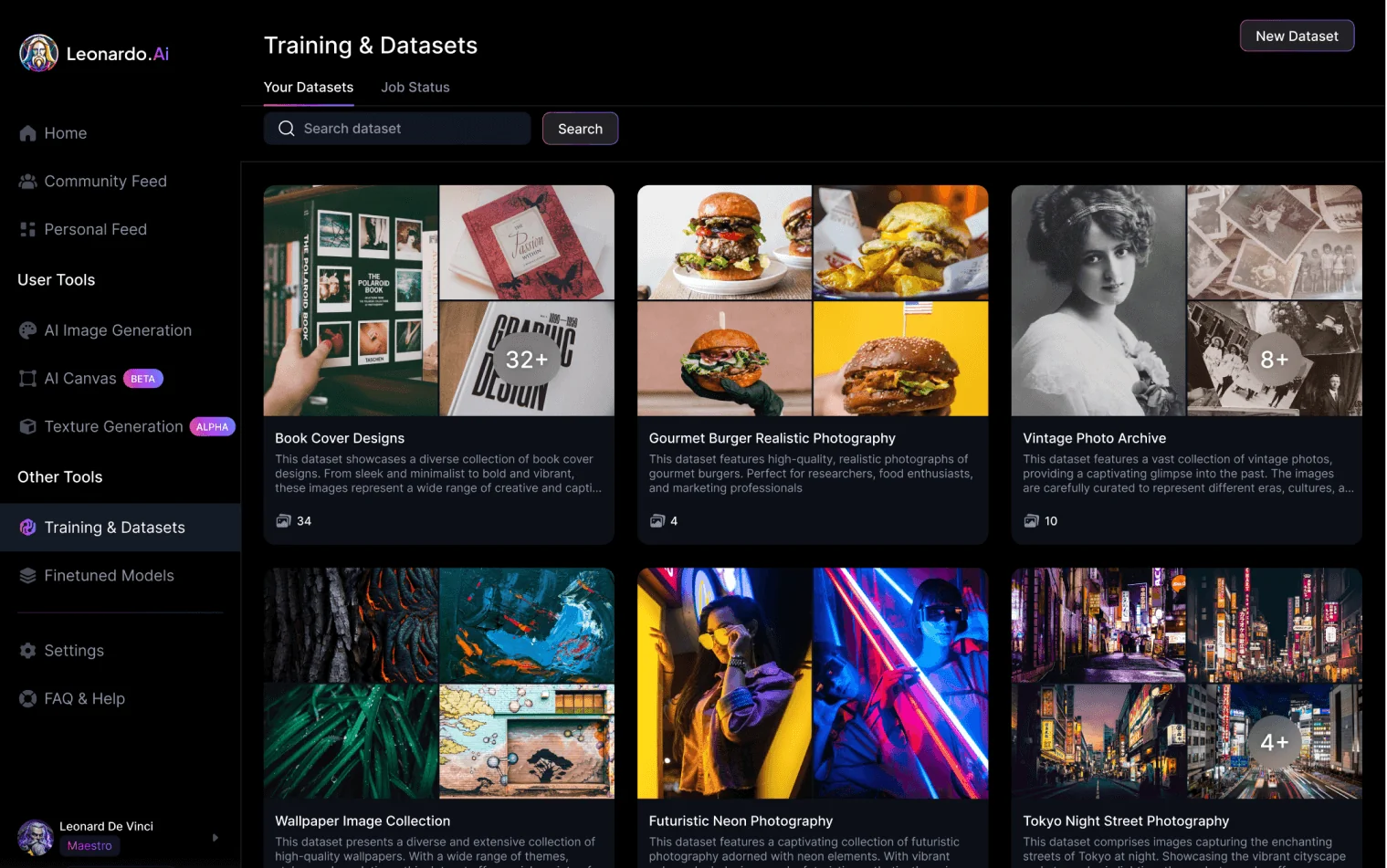Open AI Image Generation palette icon

click(x=27, y=330)
